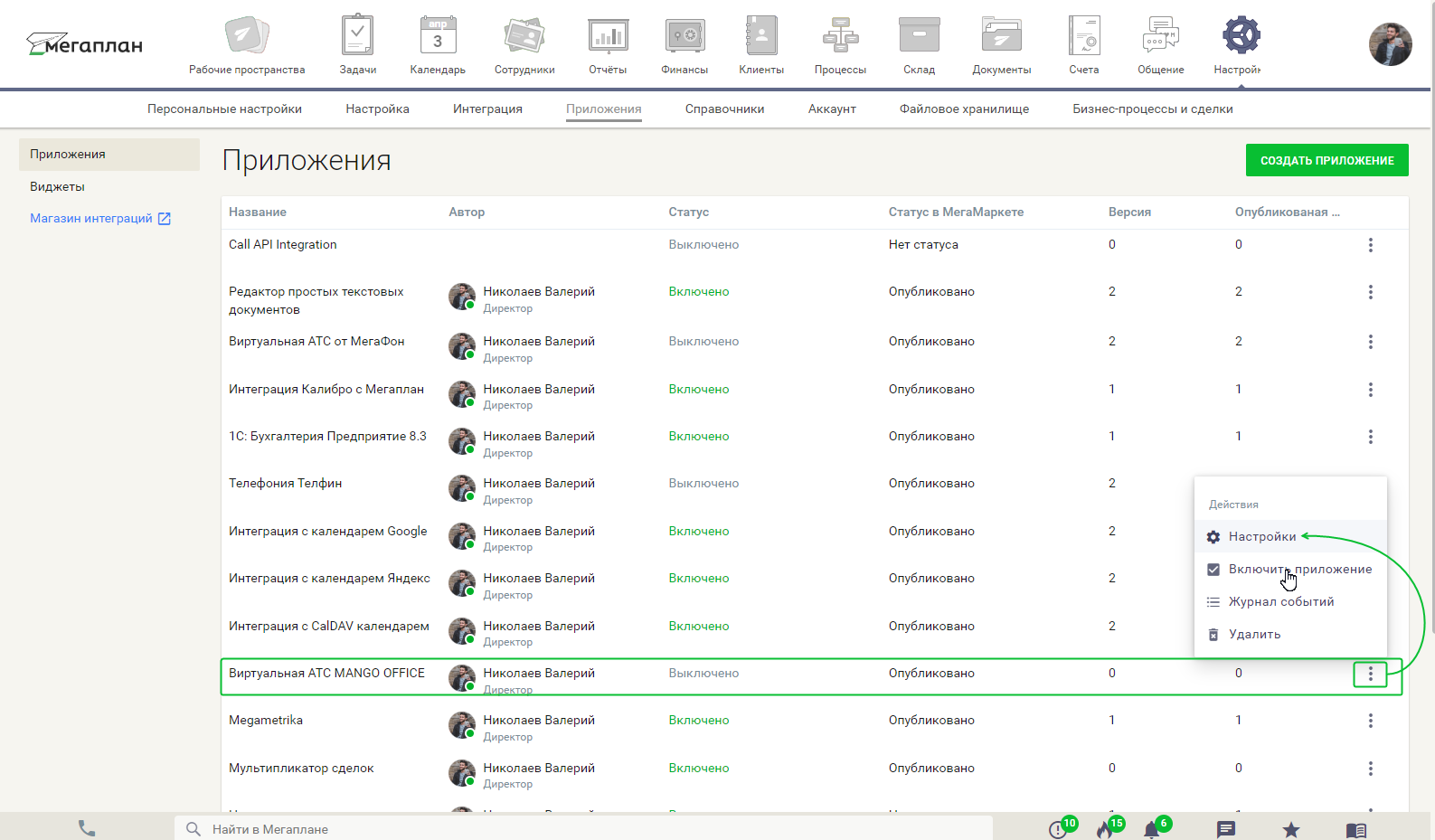Open the Задачи module

358,45
